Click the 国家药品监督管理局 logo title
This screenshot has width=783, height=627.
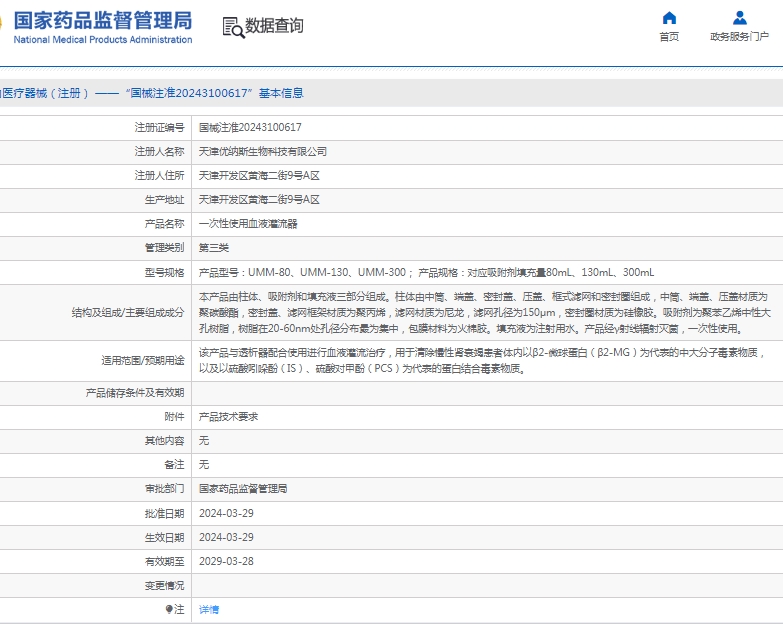103,21
